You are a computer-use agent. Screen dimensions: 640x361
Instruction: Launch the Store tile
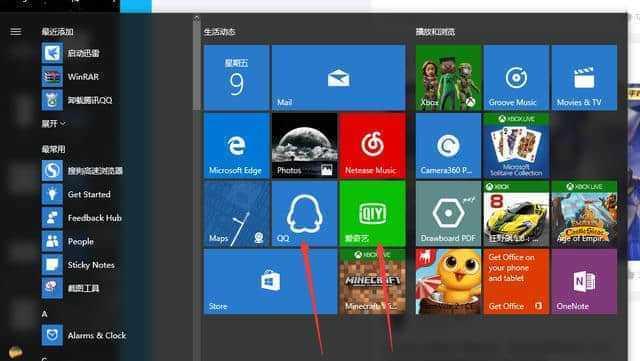click(271, 282)
